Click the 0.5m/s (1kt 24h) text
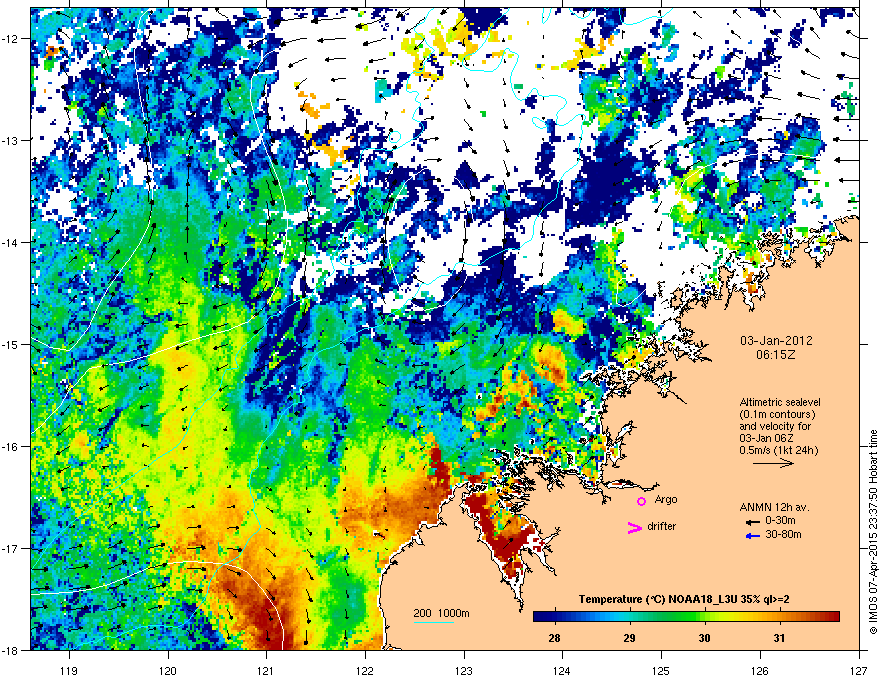The width and height of the screenshot is (880, 680). tap(778, 450)
